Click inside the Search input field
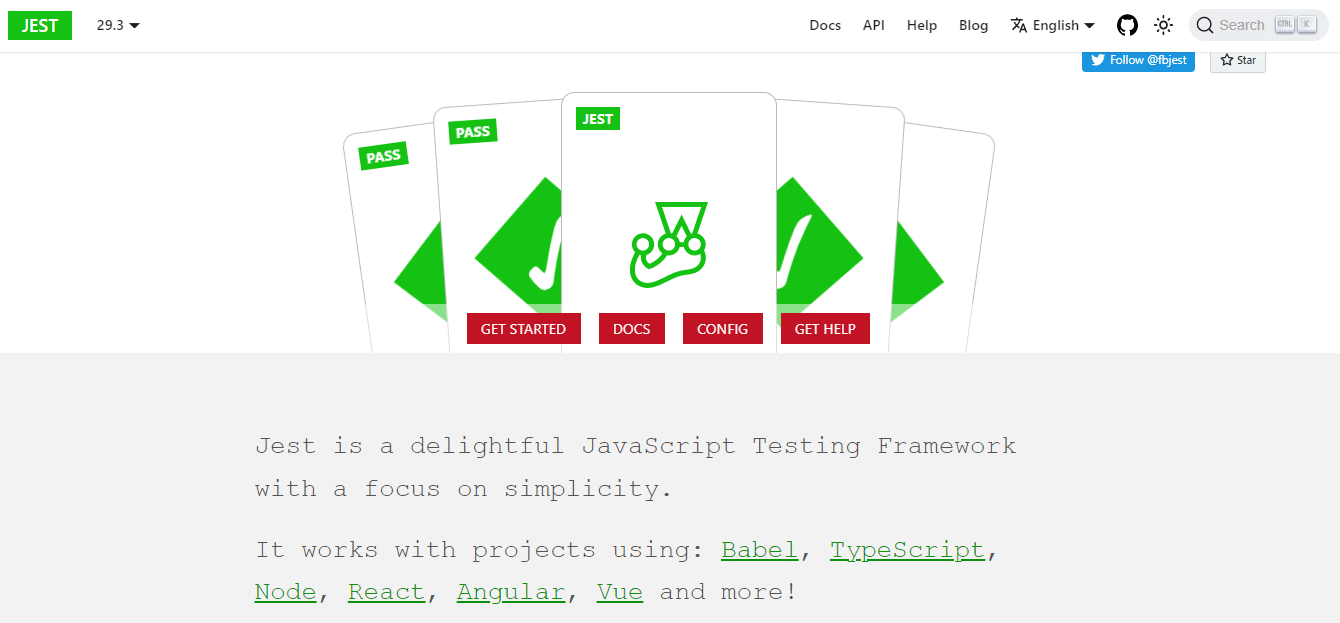This screenshot has width=1340, height=623. pyautogui.click(x=1245, y=24)
